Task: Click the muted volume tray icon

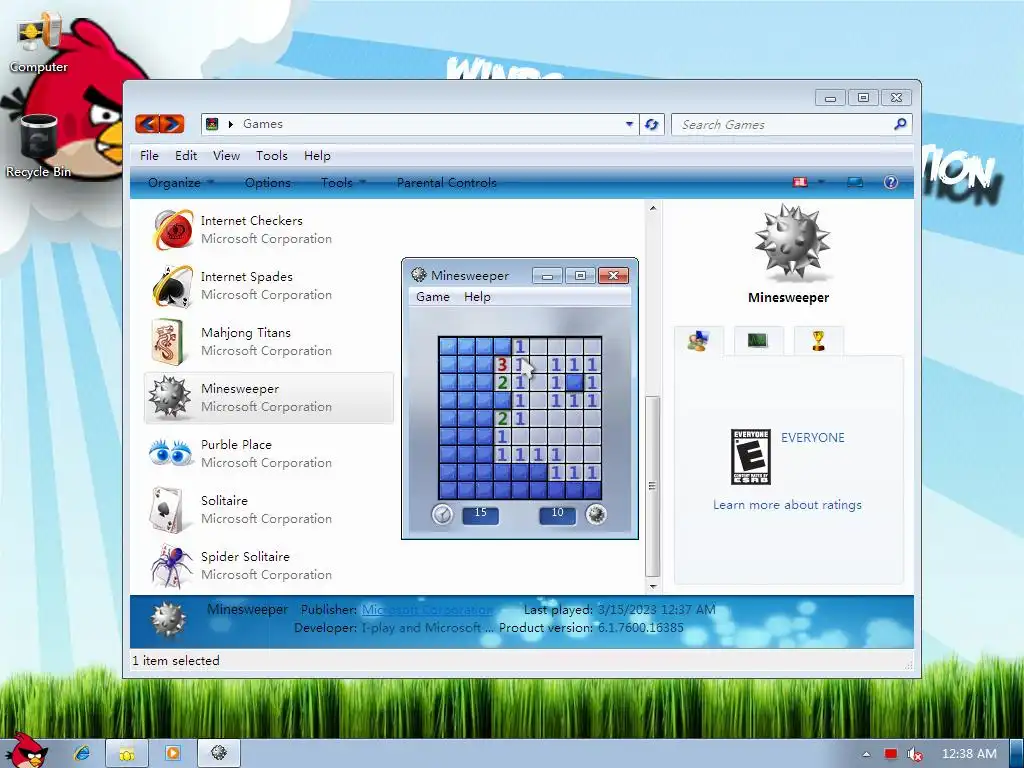Action: tap(914, 754)
